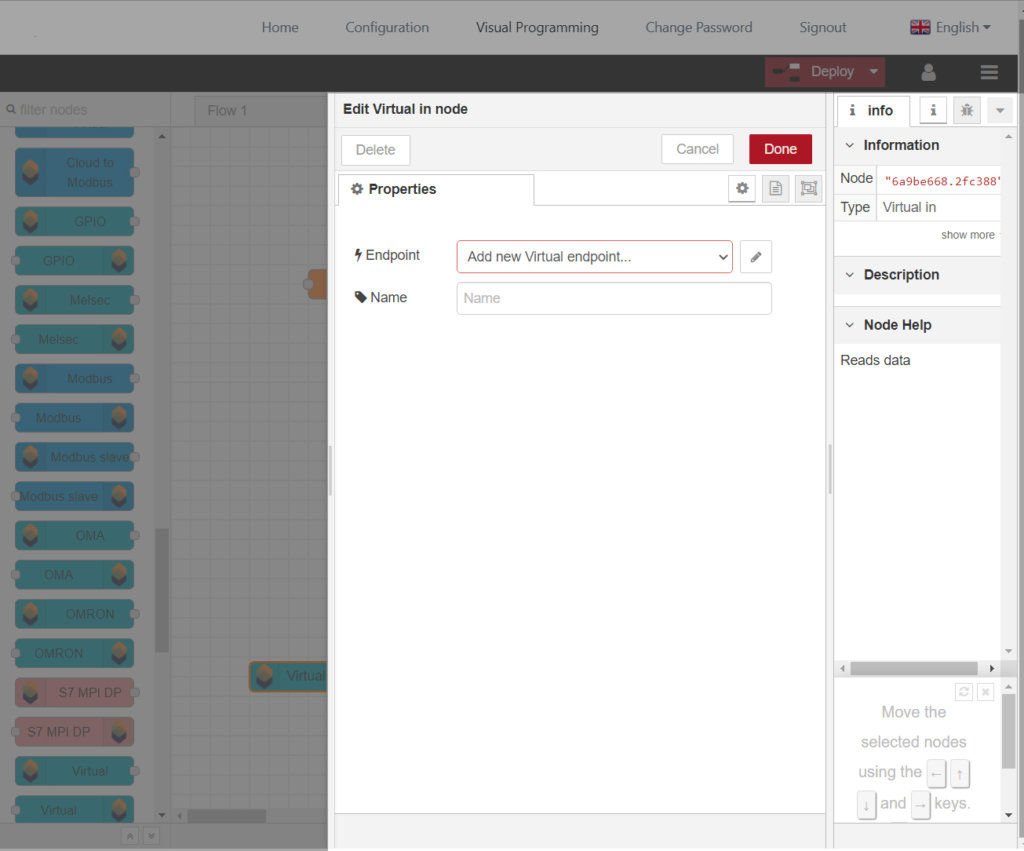Select the S7 MPI DP output palette node
Screen dimensions: 1024x851
point(74,731)
